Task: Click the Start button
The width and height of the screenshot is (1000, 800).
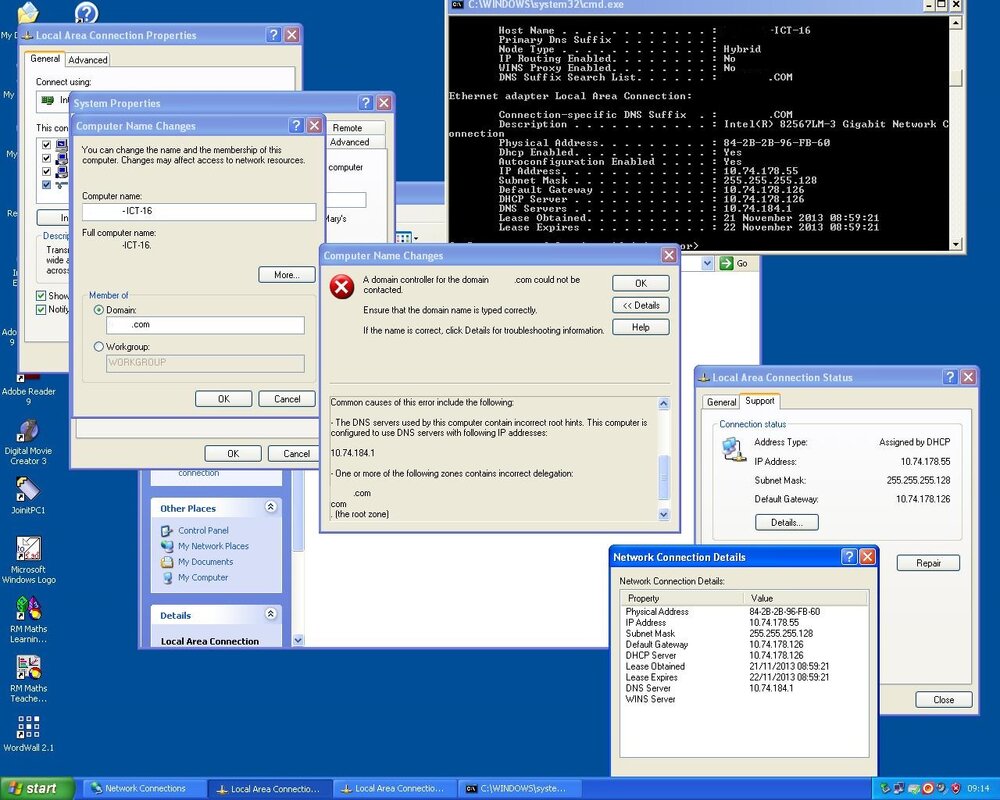Action: point(37,789)
